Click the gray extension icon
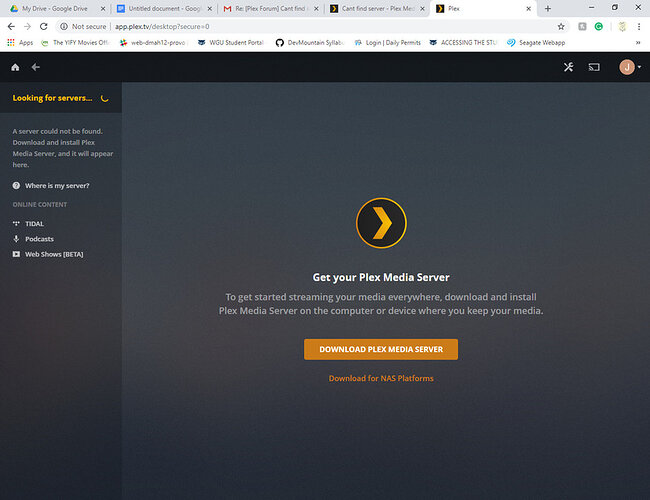This screenshot has width=650, height=500. (582, 27)
